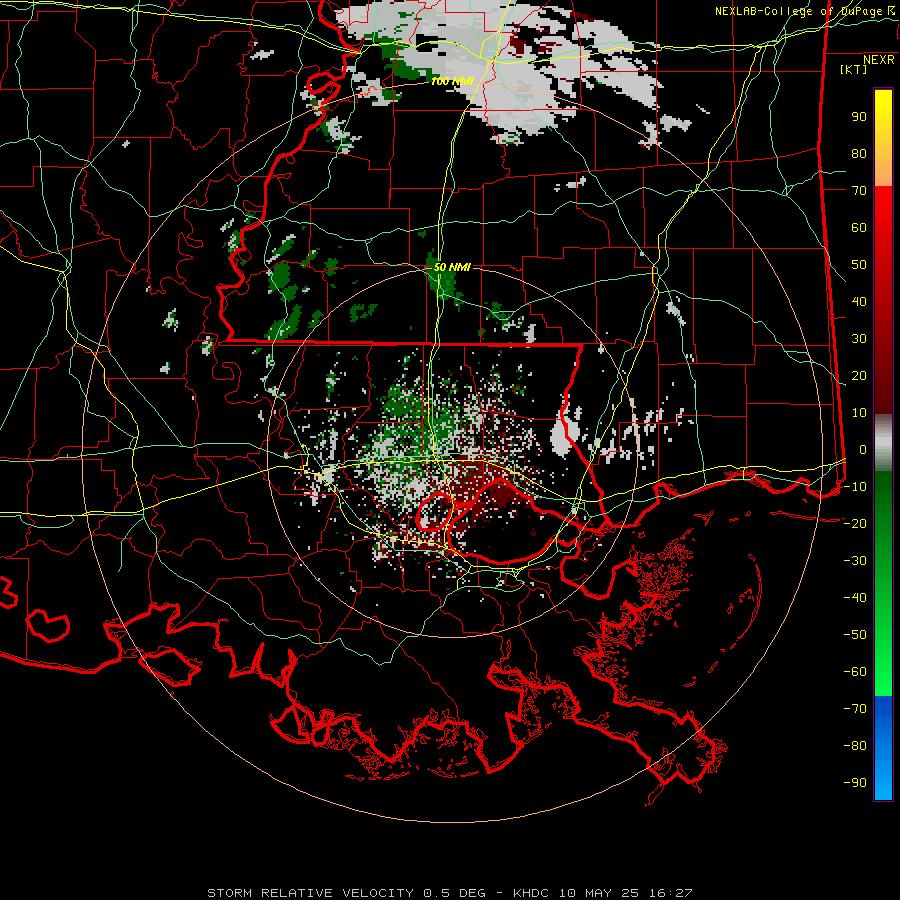Click the -80 scale value
This screenshot has width=900, height=900.
pos(855,746)
